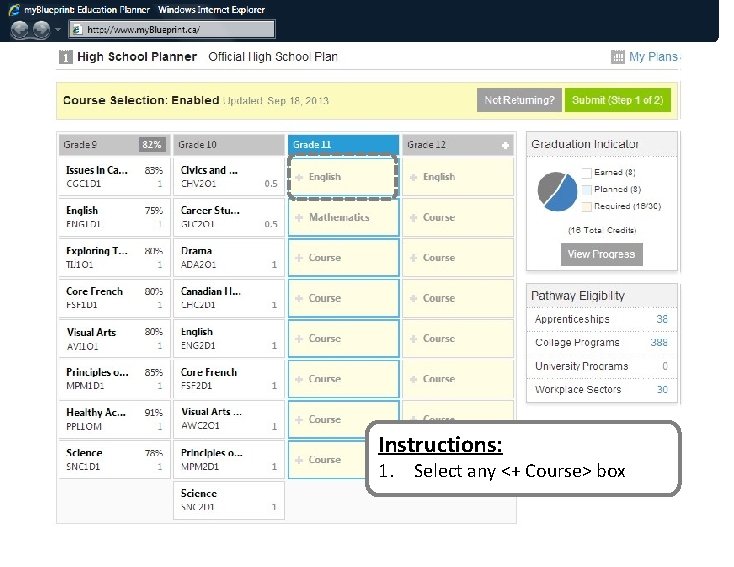This screenshot has height=567, width=734.
Task: Open Core French FSF1D1 course
Action: [x=113, y=298]
